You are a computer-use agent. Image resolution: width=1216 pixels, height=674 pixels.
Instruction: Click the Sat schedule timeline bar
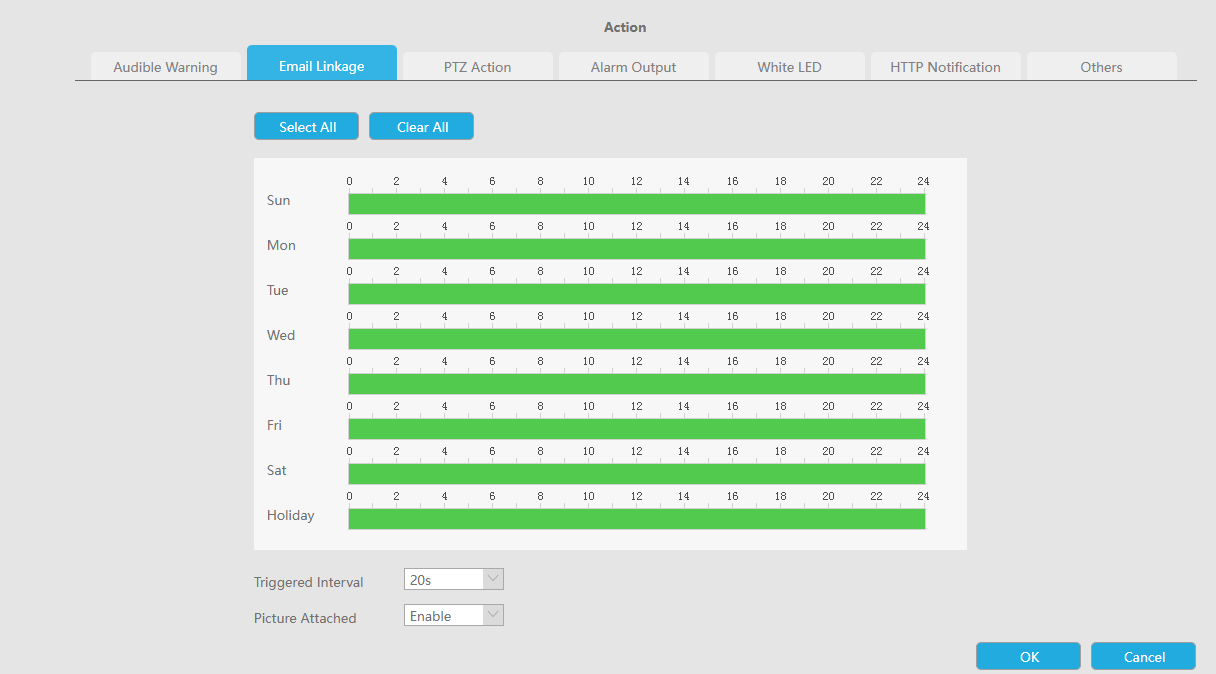coord(637,474)
